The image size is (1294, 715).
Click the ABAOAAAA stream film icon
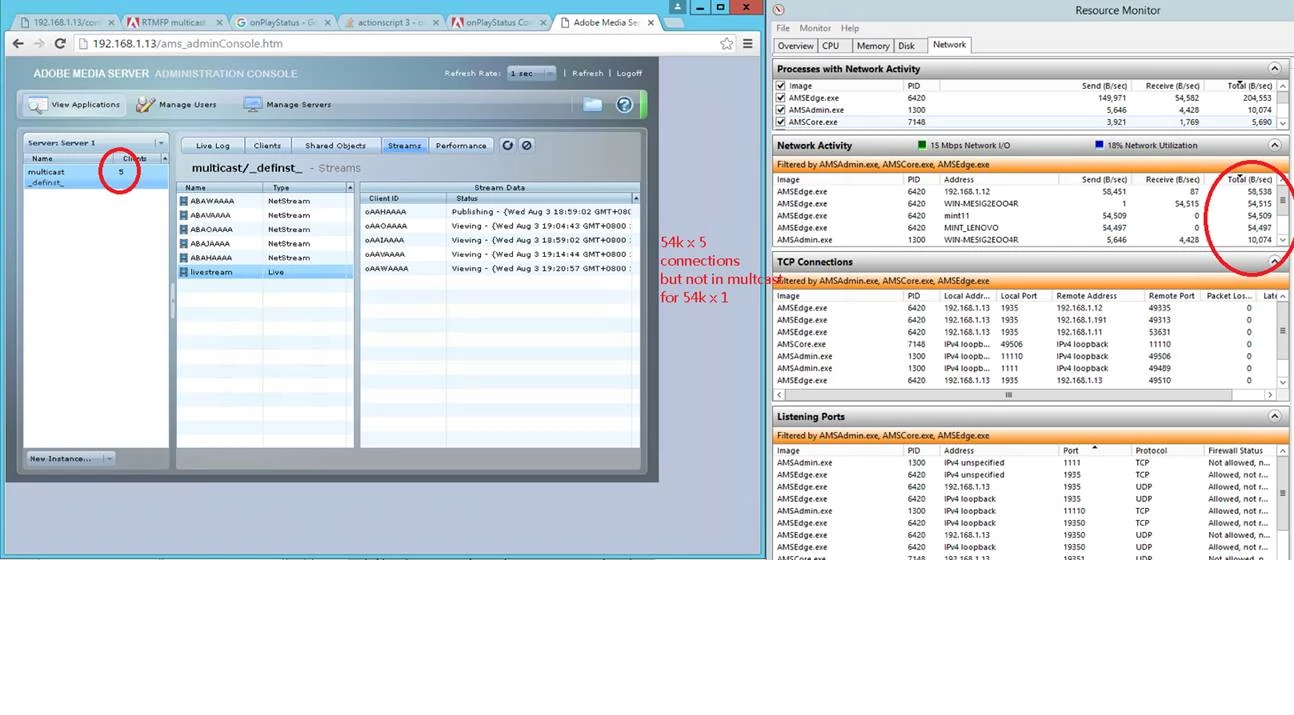click(184, 229)
